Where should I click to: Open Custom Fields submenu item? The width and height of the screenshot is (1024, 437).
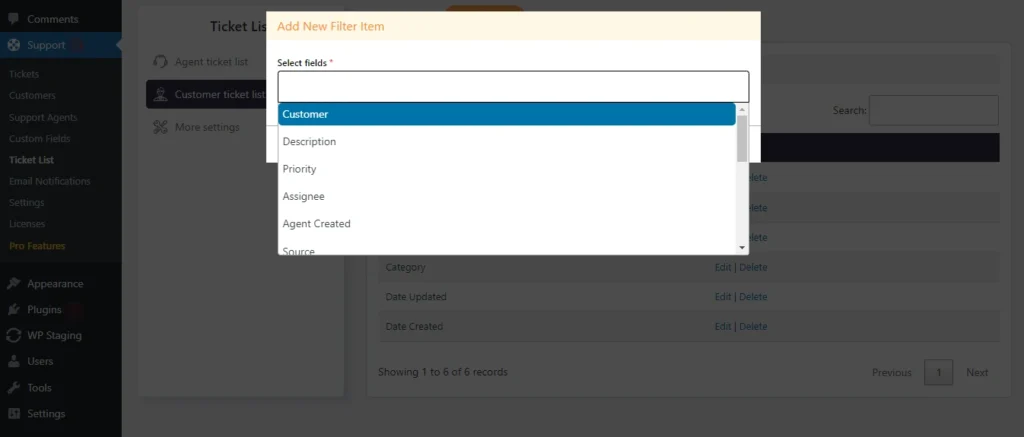coord(40,138)
